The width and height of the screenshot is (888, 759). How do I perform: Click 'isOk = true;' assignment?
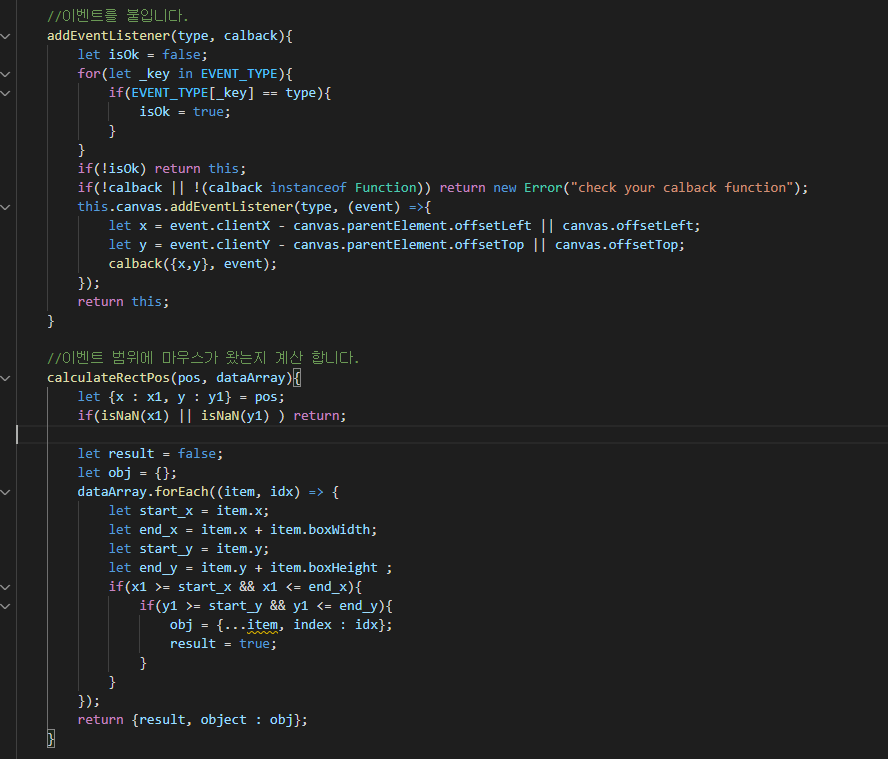pyautogui.click(x=185, y=112)
